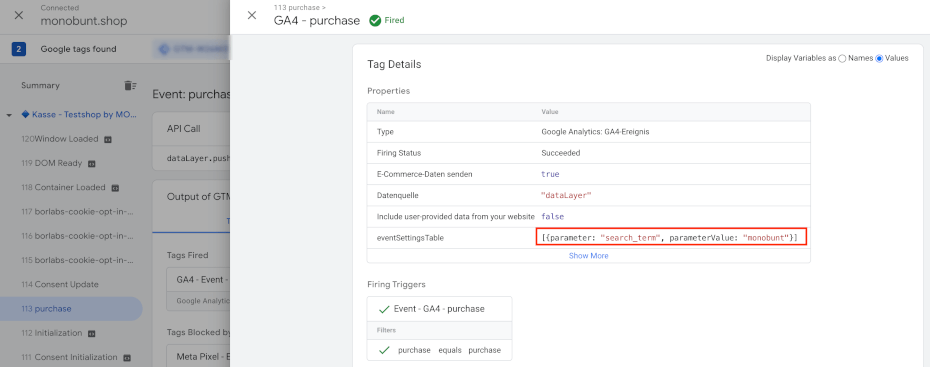This screenshot has height=367, width=930.
Task: Select event 120 Window Loaded
Action: (60, 139)
